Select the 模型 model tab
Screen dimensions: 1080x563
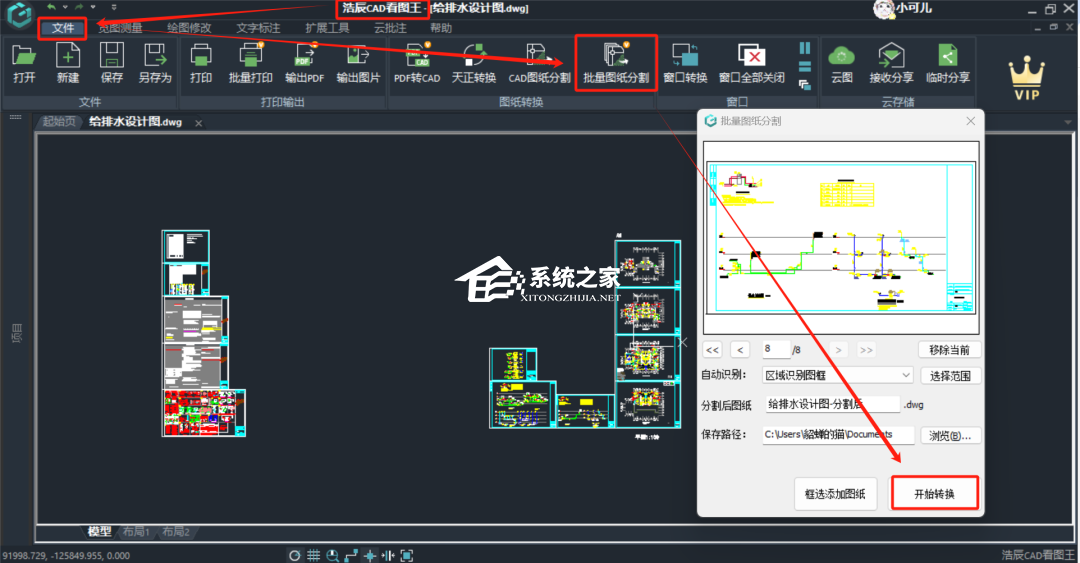pos(99,531)
